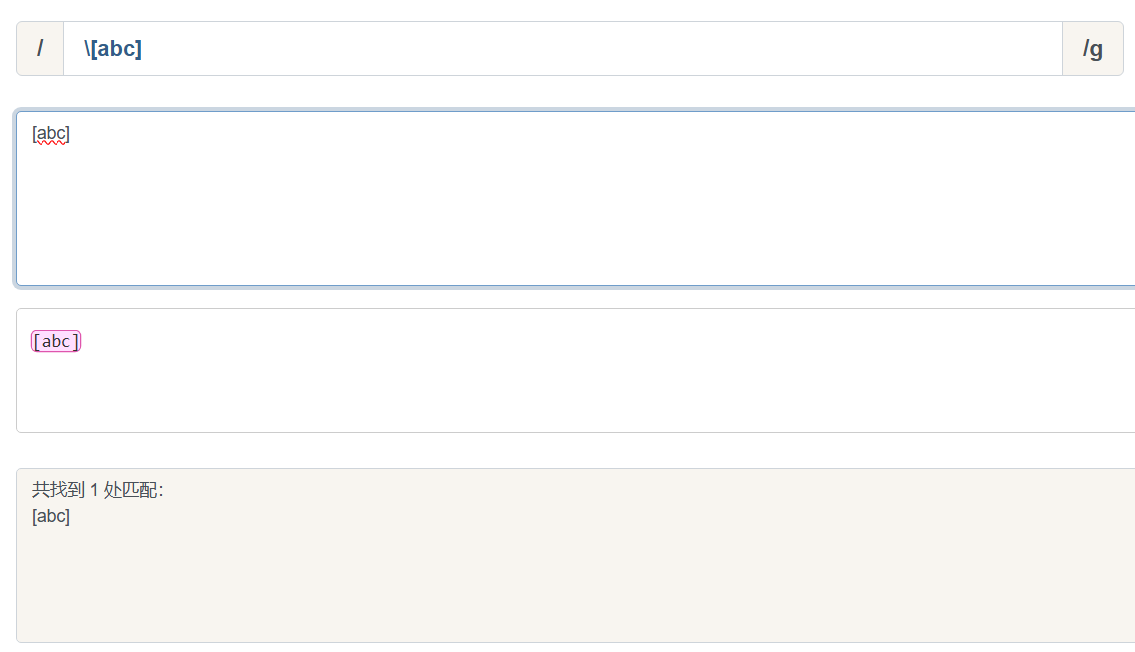The width and height of the screenshot is (1135, 652).
Task: Click "[abc]" in the match results list
Action: pos(51,517)
